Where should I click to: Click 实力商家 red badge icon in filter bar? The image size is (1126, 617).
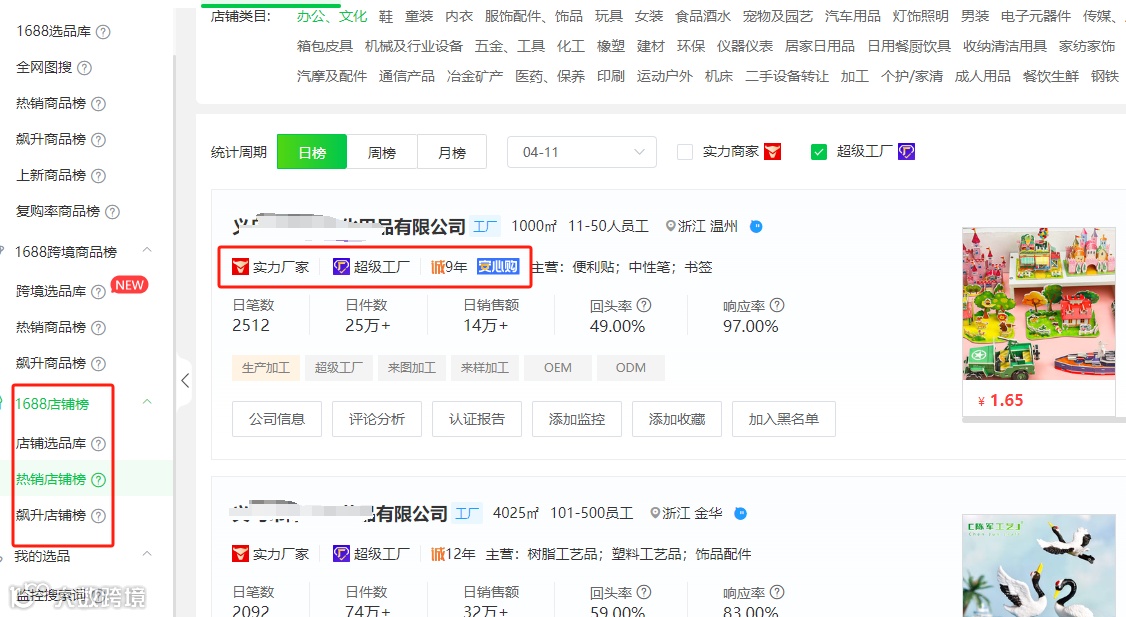773,152
